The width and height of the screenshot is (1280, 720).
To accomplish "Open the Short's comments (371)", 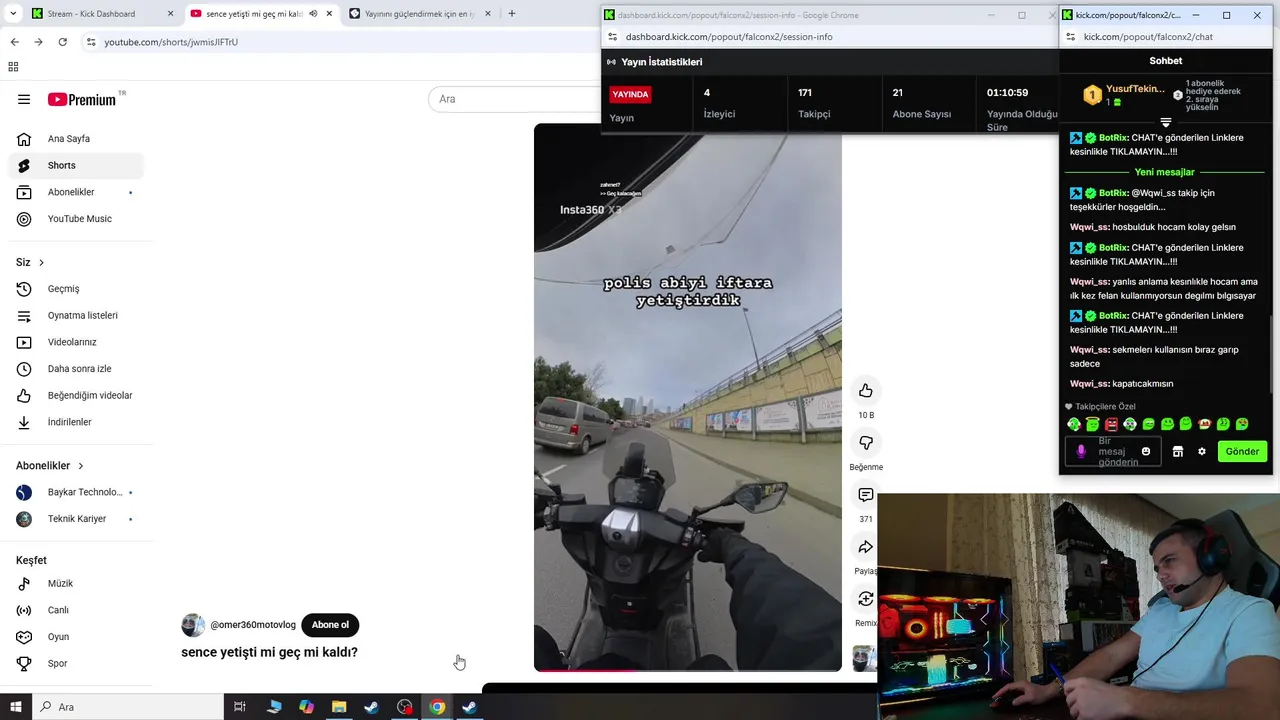I will point(866,495).
